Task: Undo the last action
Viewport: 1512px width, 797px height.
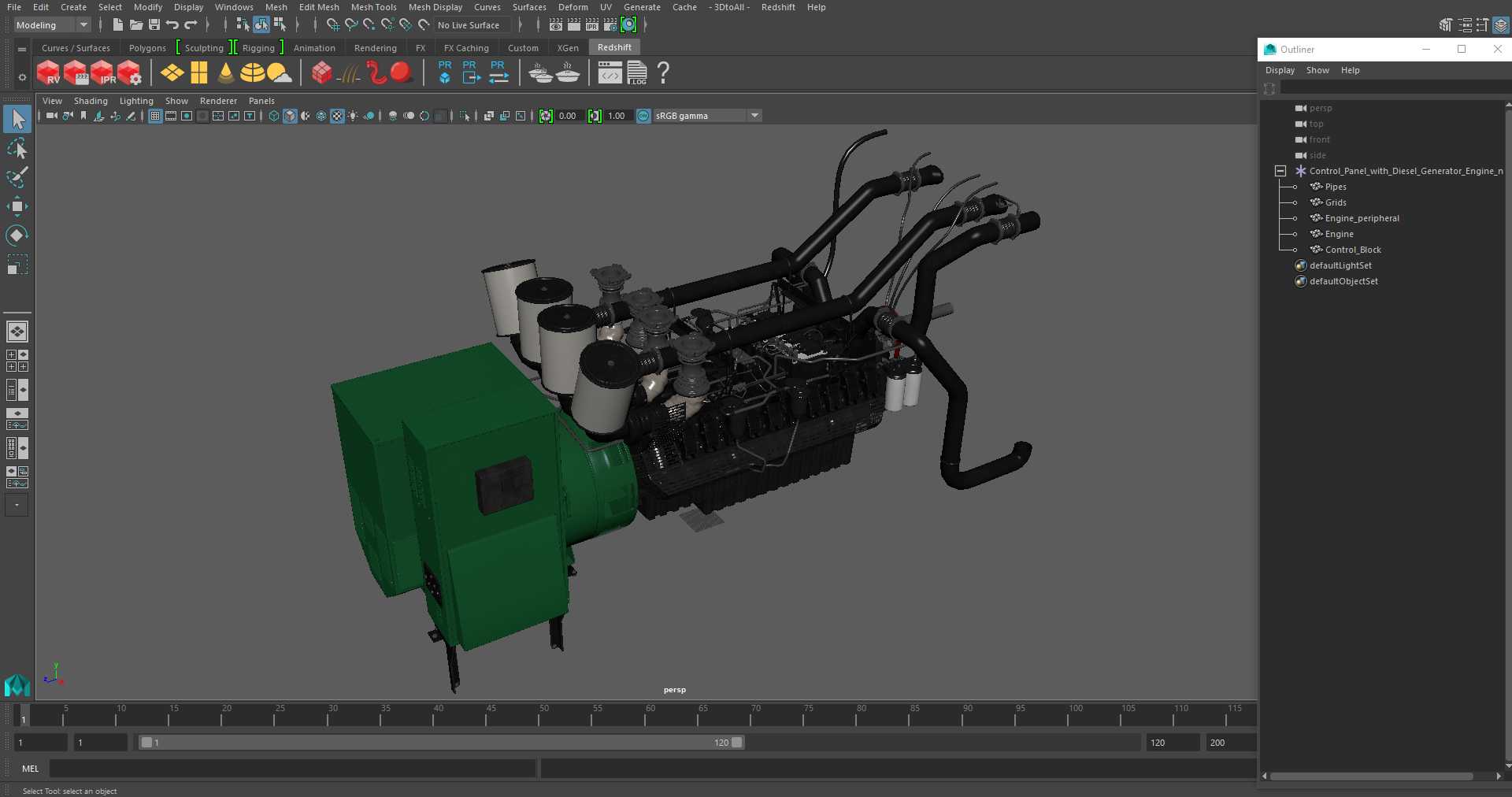Action: [172, 25]
